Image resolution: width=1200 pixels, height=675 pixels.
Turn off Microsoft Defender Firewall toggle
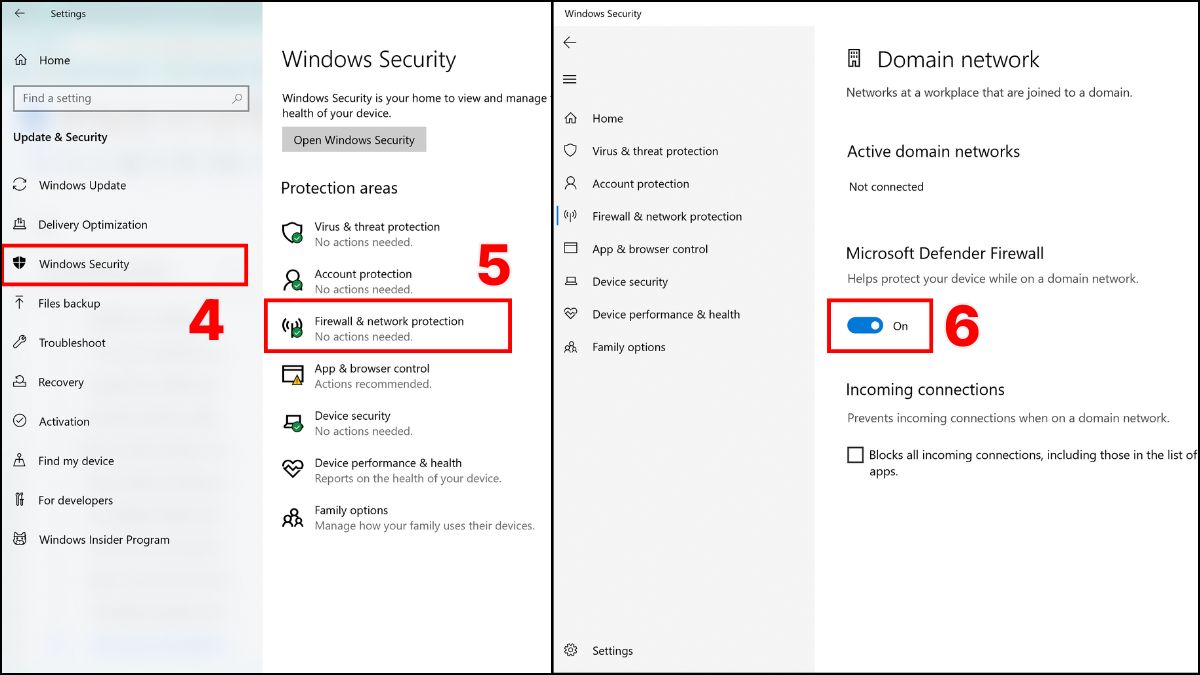pos(865,325)
